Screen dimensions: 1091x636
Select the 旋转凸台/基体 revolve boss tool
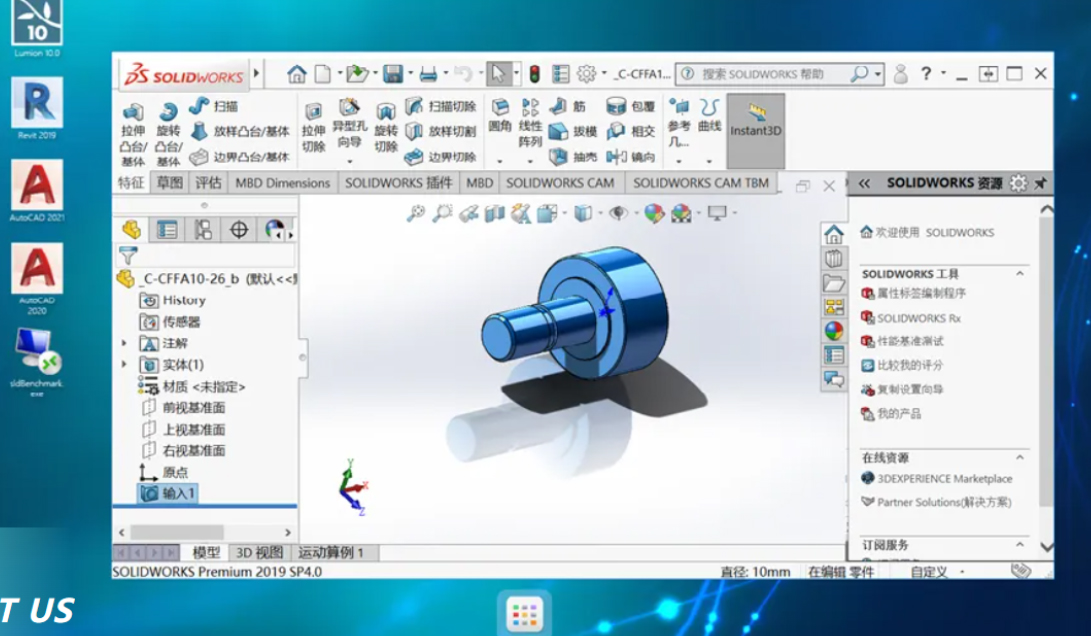tap(168, 134)
